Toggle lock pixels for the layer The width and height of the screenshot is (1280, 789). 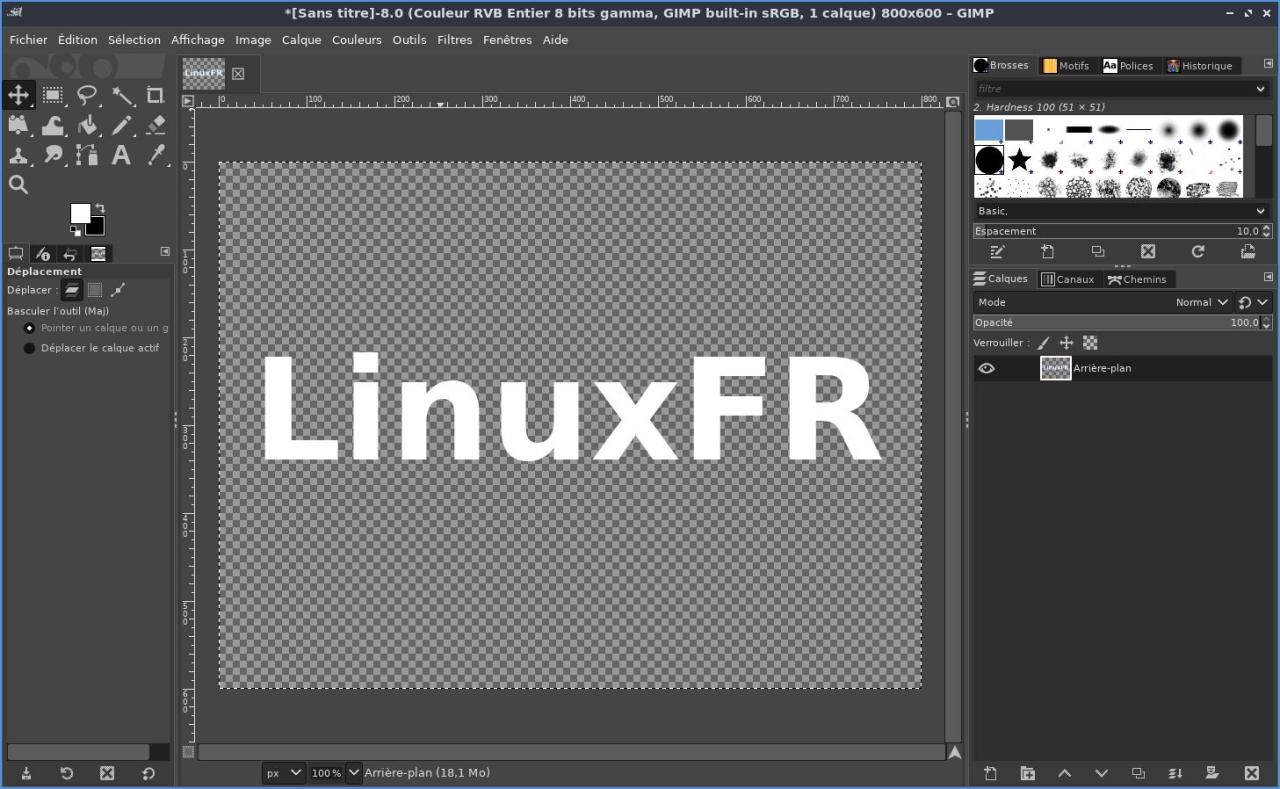1043,343
